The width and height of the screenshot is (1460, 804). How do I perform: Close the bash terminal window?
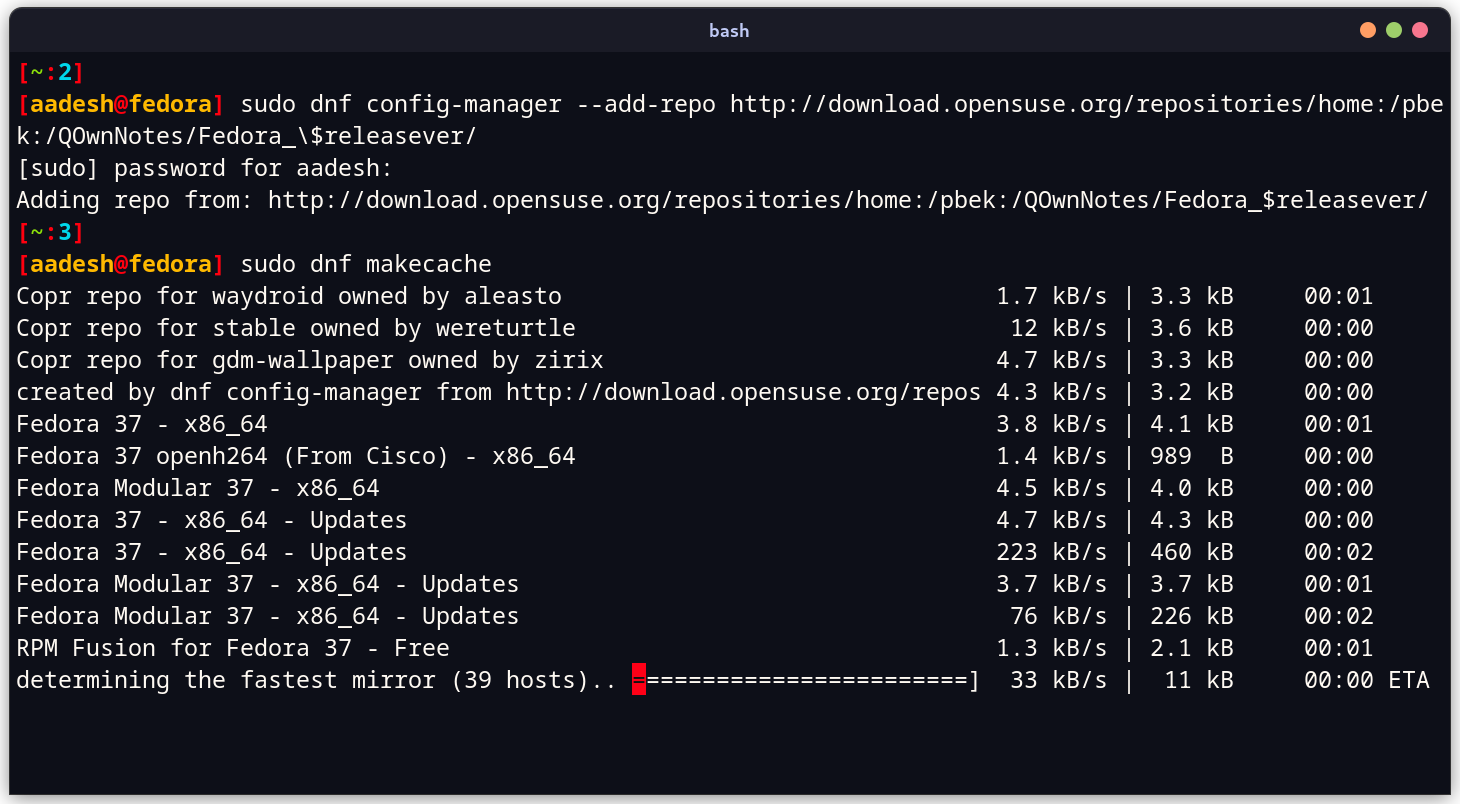coord(1419,30)
